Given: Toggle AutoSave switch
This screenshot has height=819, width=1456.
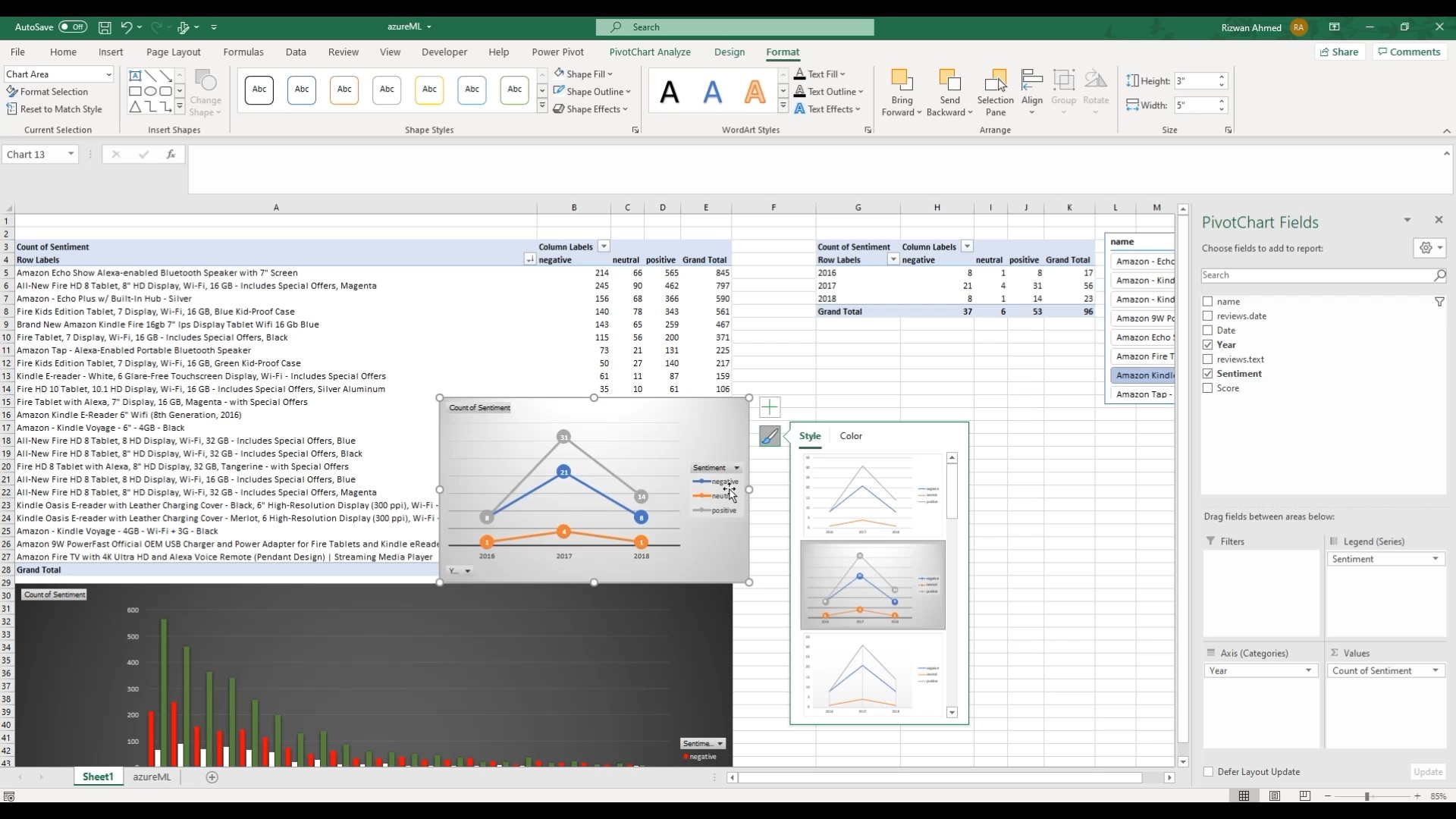Looking at the screenshot, I should tap(73, 27).
